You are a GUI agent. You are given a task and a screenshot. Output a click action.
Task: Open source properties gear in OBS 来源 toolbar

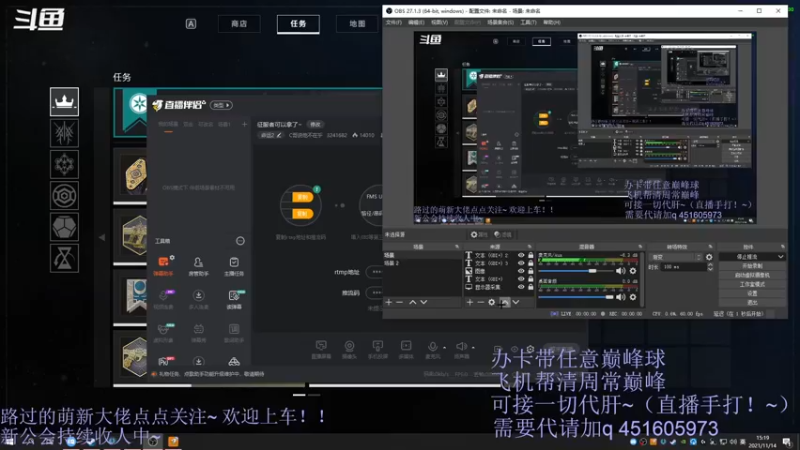point(491,303)
